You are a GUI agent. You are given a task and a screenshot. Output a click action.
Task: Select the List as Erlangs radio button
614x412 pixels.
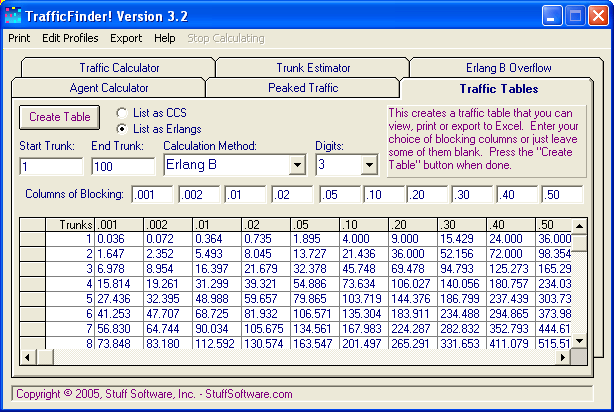[x=122, y=129]
